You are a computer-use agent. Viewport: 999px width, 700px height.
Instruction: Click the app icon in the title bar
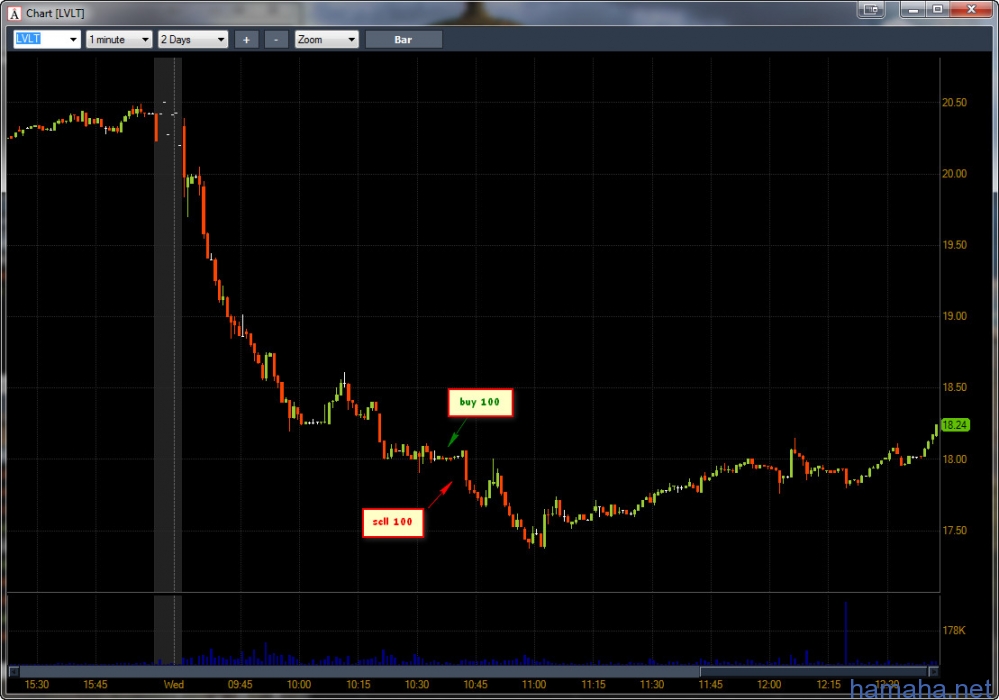[x=14, y=13]
